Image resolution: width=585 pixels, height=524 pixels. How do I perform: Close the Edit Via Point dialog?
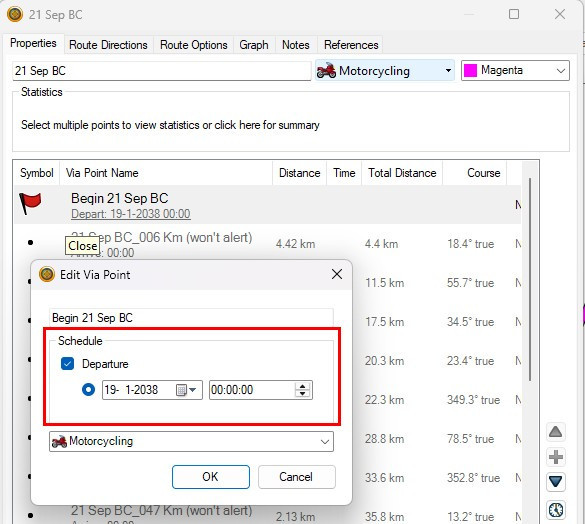point(337,274)
